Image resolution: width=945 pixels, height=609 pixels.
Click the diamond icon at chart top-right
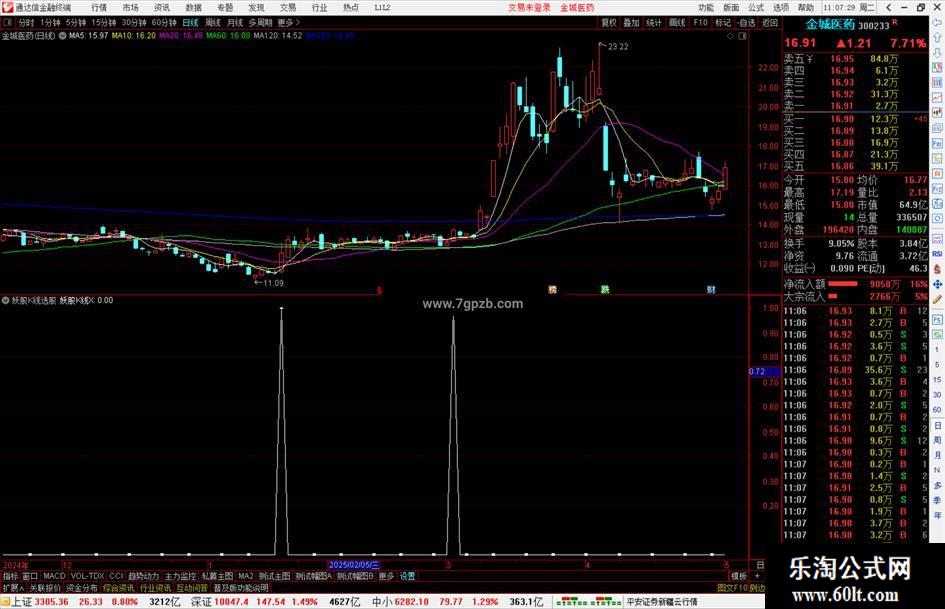click(730, 36)
